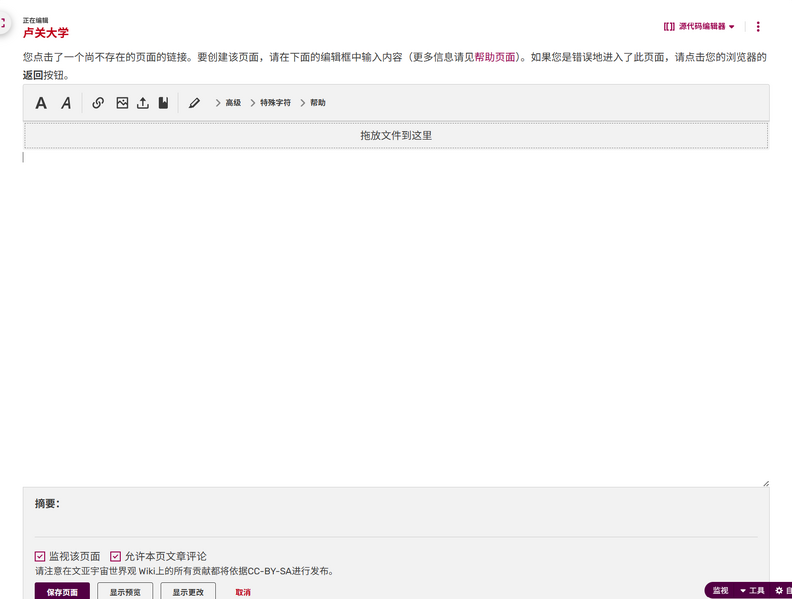Click the 拖放文件到这里 drop zone
The height and width of the screenshot is (599, 792).
(x=396, y=135)
